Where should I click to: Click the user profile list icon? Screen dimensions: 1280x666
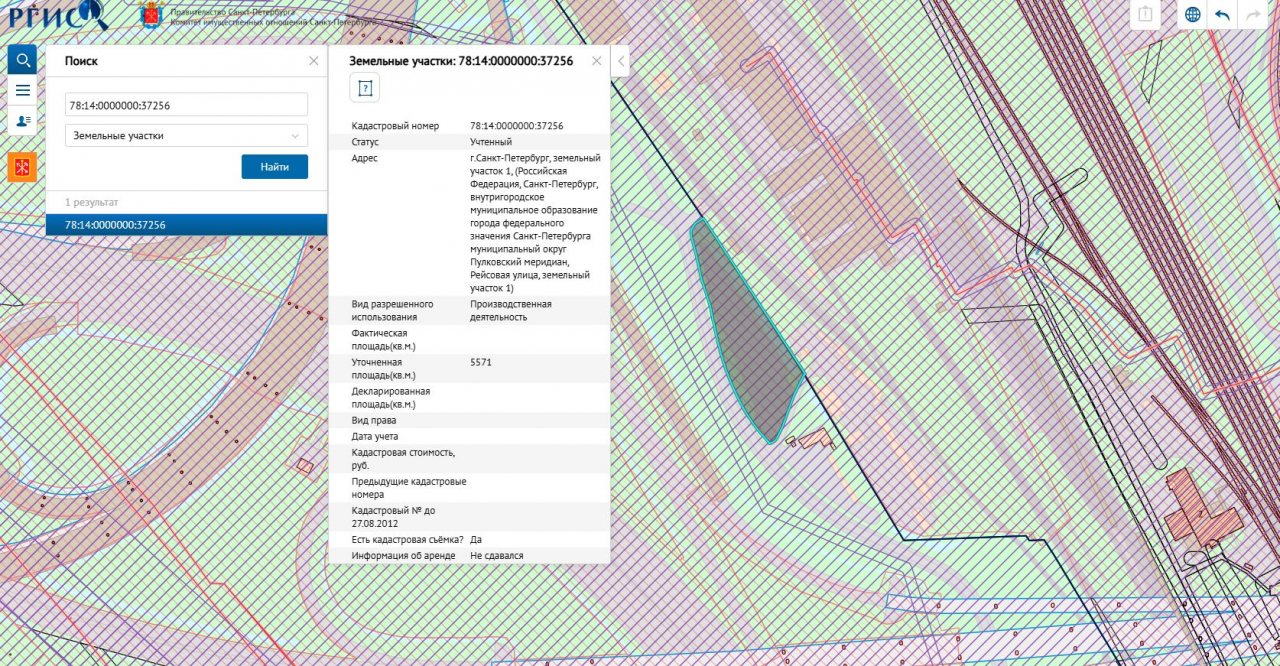(x=22, y=121)
